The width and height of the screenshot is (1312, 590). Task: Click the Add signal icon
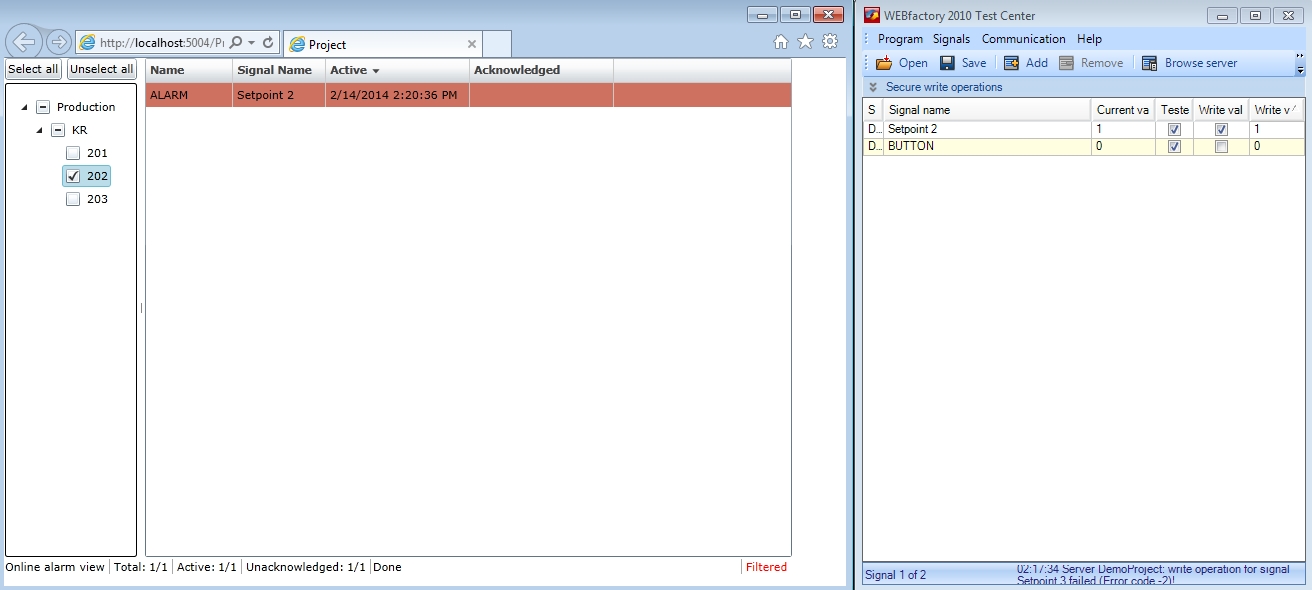coord(1011,63)
